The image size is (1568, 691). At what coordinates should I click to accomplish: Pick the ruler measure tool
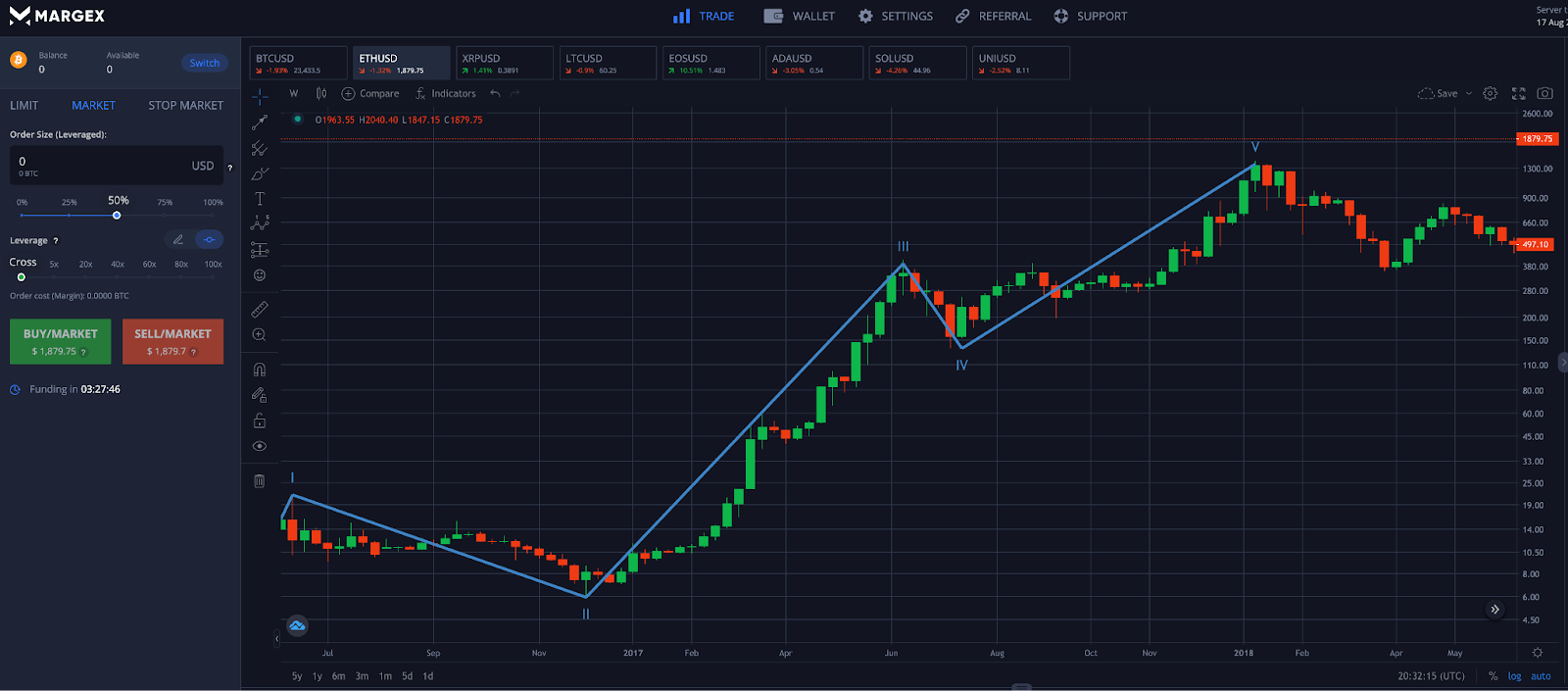260,310
